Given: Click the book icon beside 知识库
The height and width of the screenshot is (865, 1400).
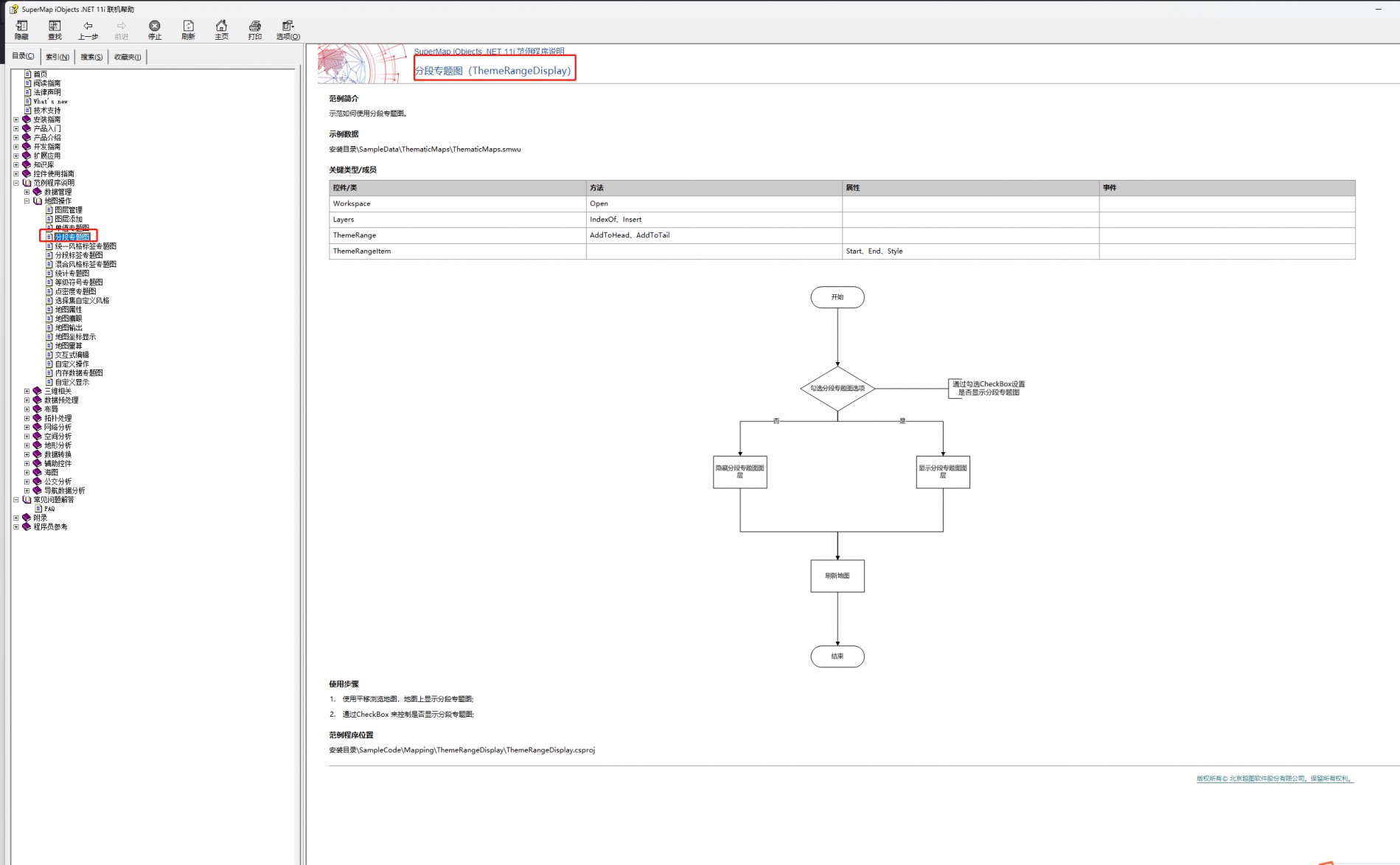Looking at the screenshot, I should 27,164.
